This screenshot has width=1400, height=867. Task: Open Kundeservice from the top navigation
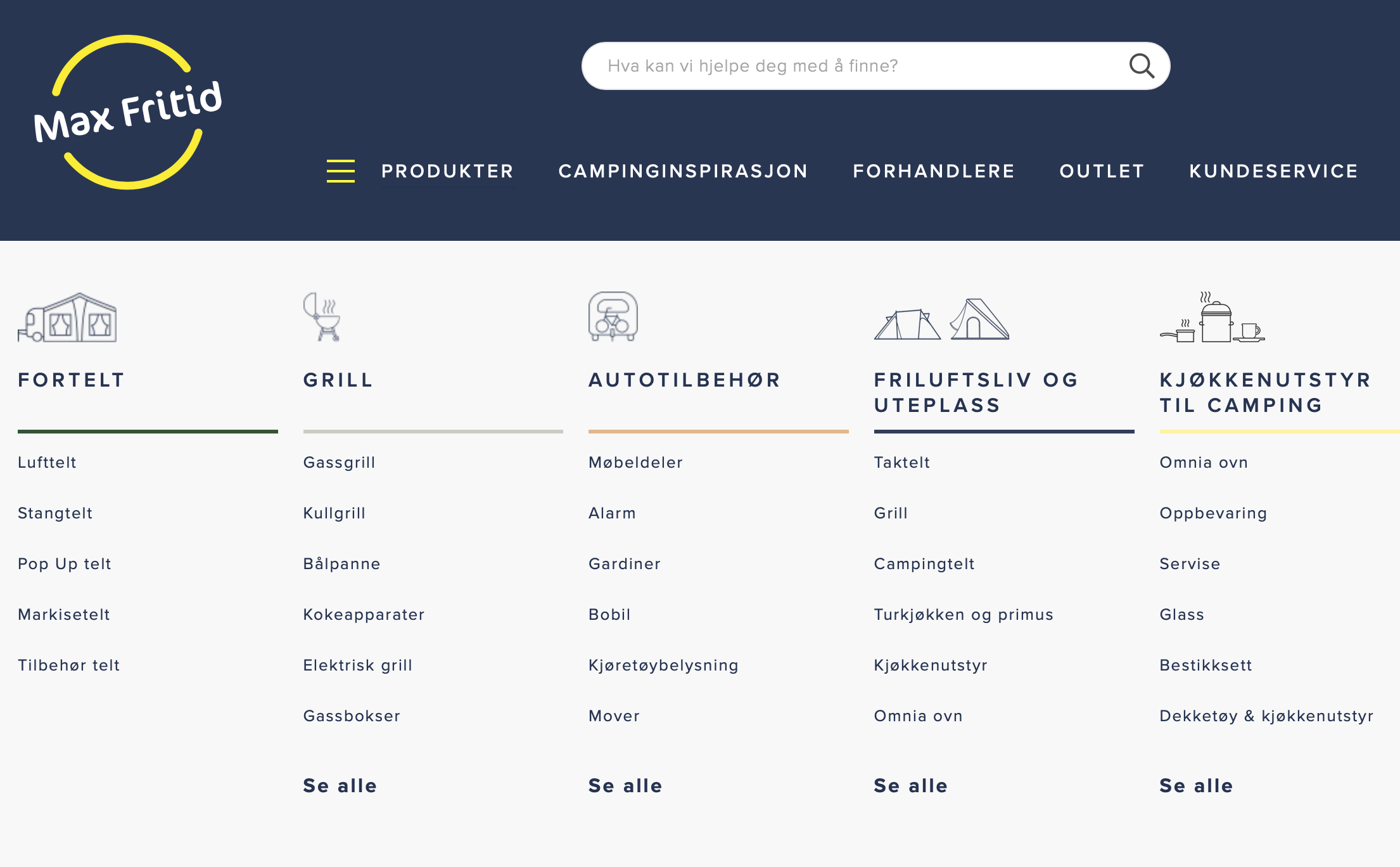click(x=1273, y=171)
